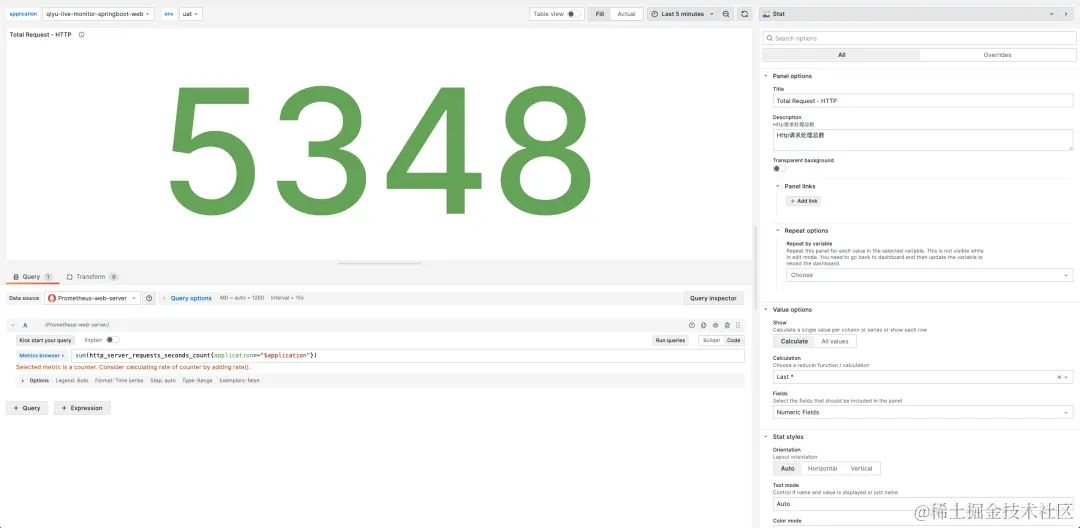Click the drag handle icon of query A
This screenshot has height=528, width=1080.
tap(738, 325)
